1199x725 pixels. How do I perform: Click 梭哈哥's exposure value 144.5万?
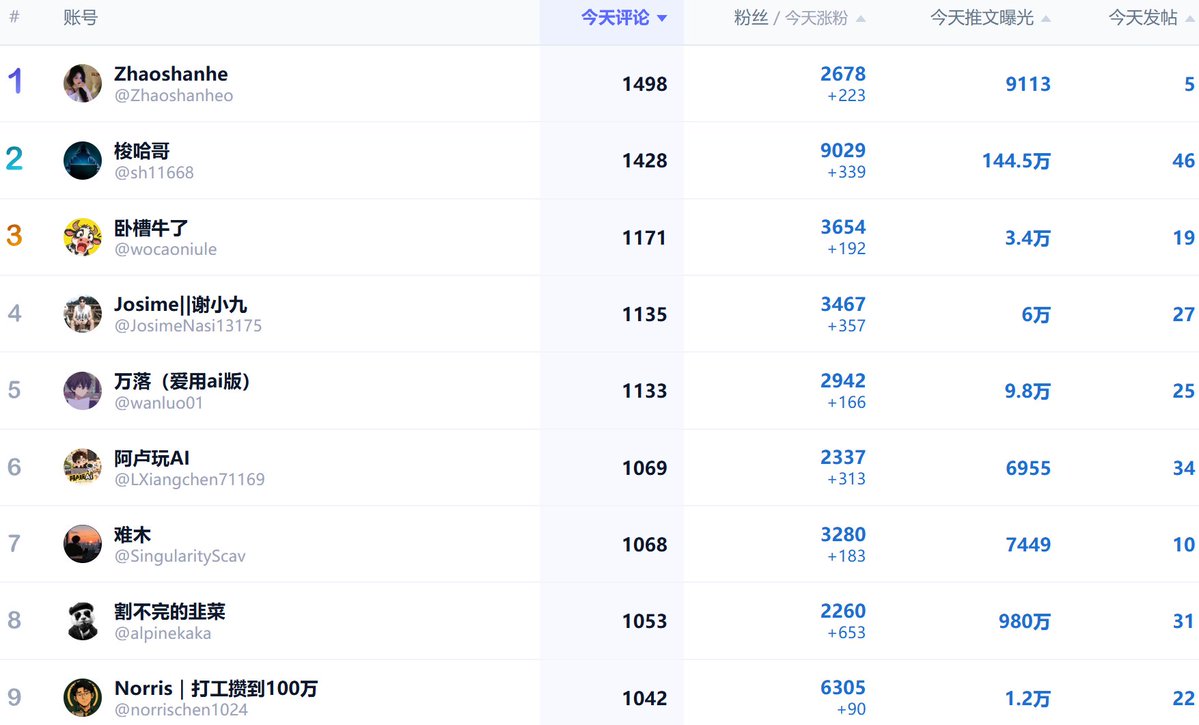pos(1016,161)
